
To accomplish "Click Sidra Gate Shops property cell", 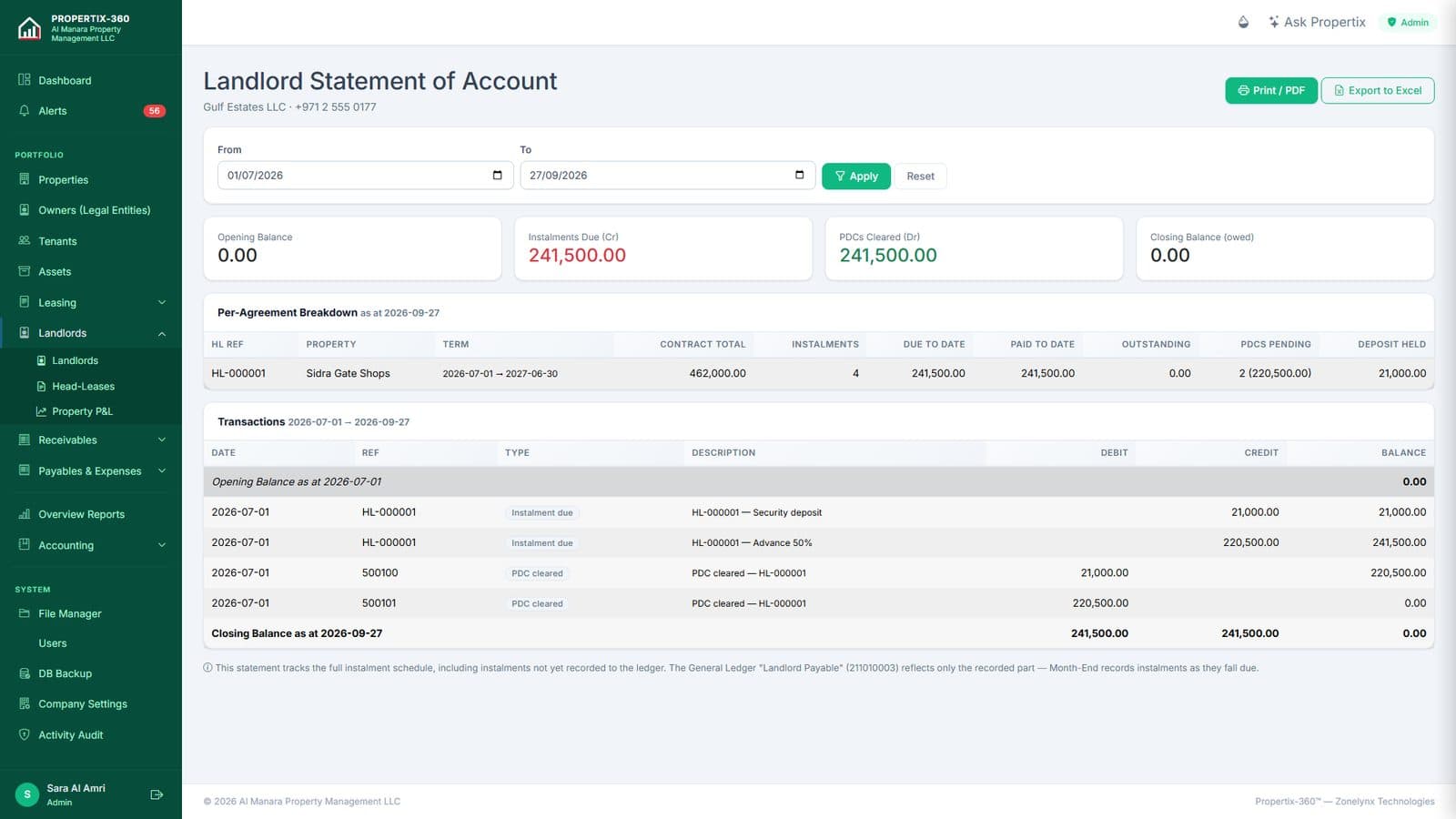I will point(348,373).
